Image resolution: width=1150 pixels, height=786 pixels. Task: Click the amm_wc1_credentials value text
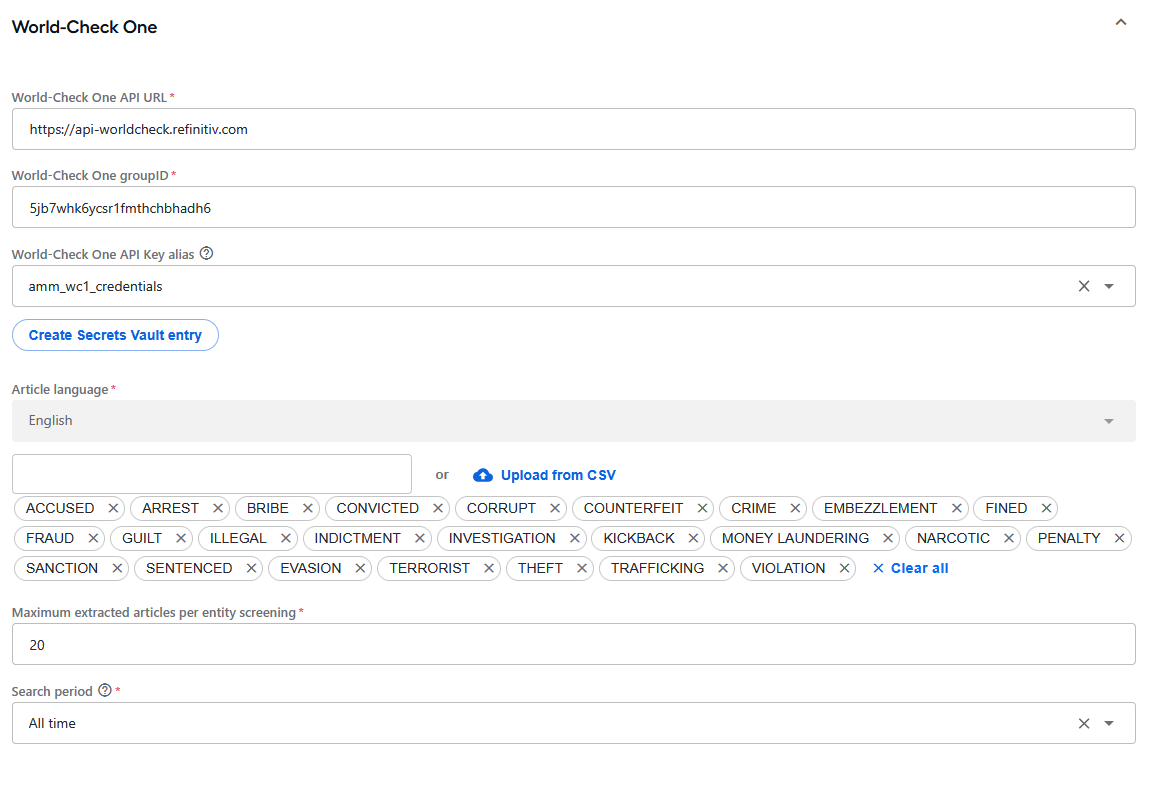(x=95, y=287)
